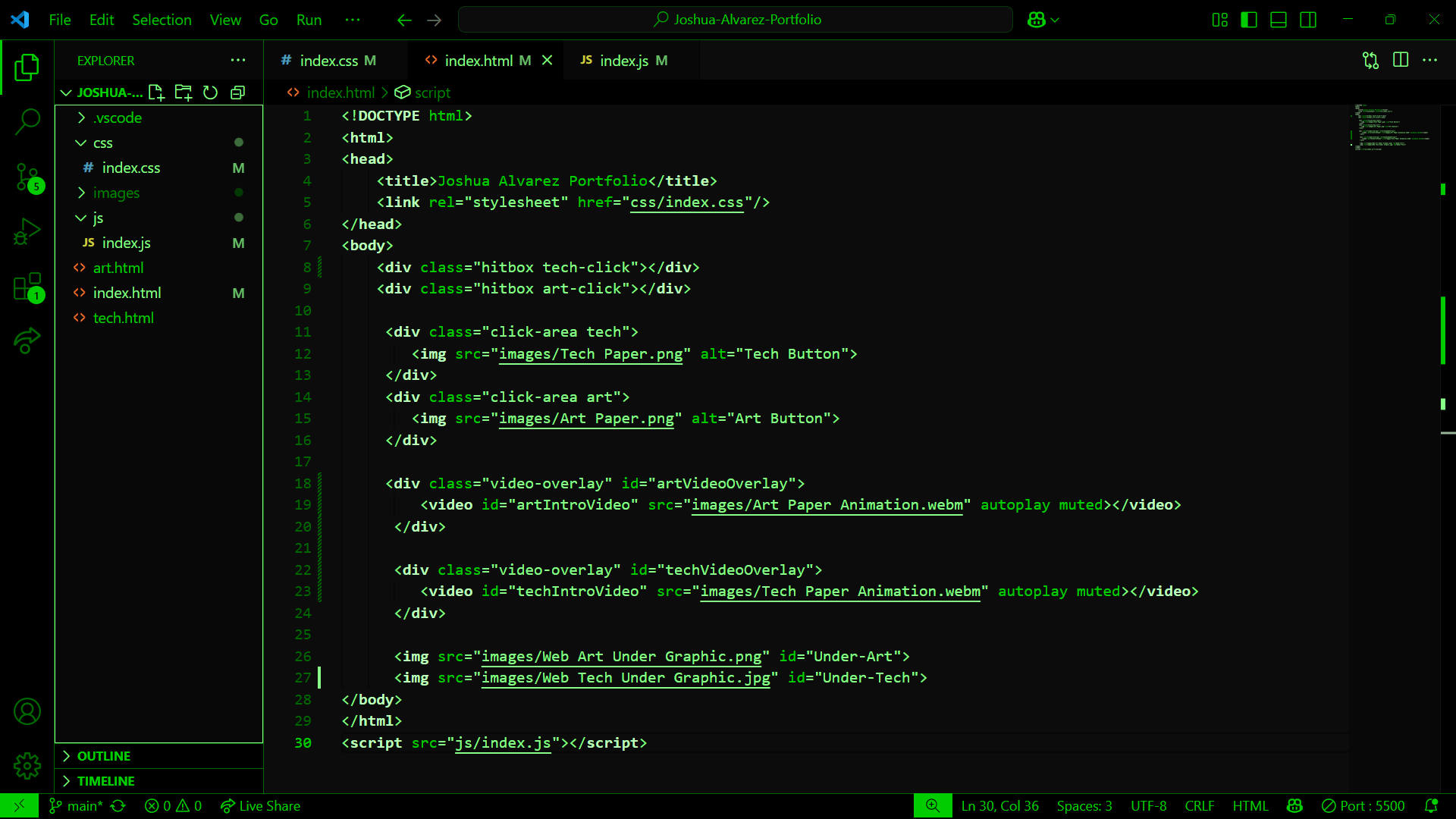1456x819 pixels.
Task: Toggle the secondary side bar visibility
Action: coord(1308,20)
